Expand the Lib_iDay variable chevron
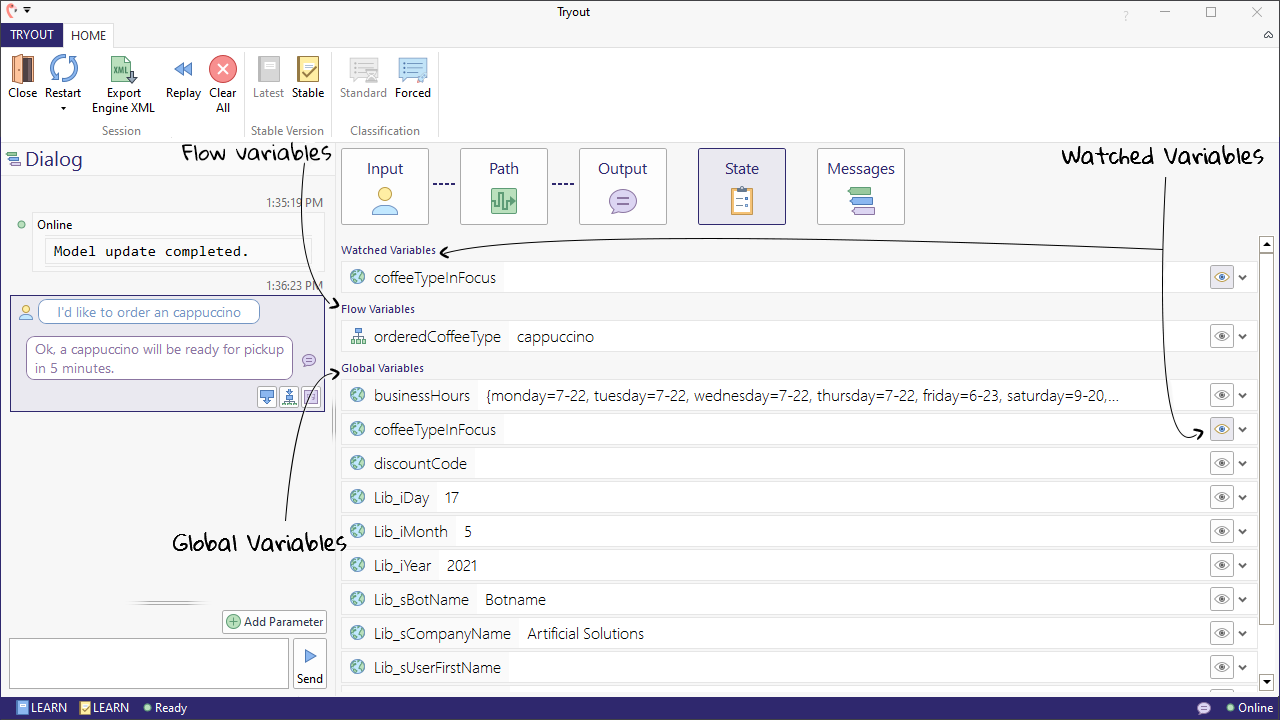 pos(1243,498)
